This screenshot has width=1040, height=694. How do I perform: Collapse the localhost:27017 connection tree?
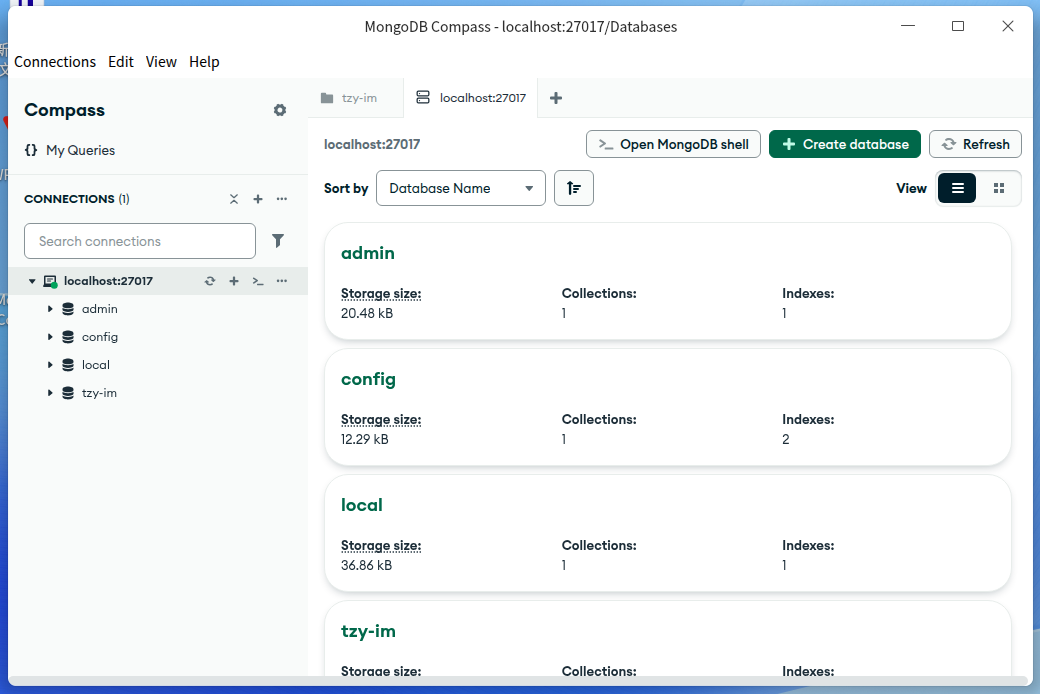(32, 281)
